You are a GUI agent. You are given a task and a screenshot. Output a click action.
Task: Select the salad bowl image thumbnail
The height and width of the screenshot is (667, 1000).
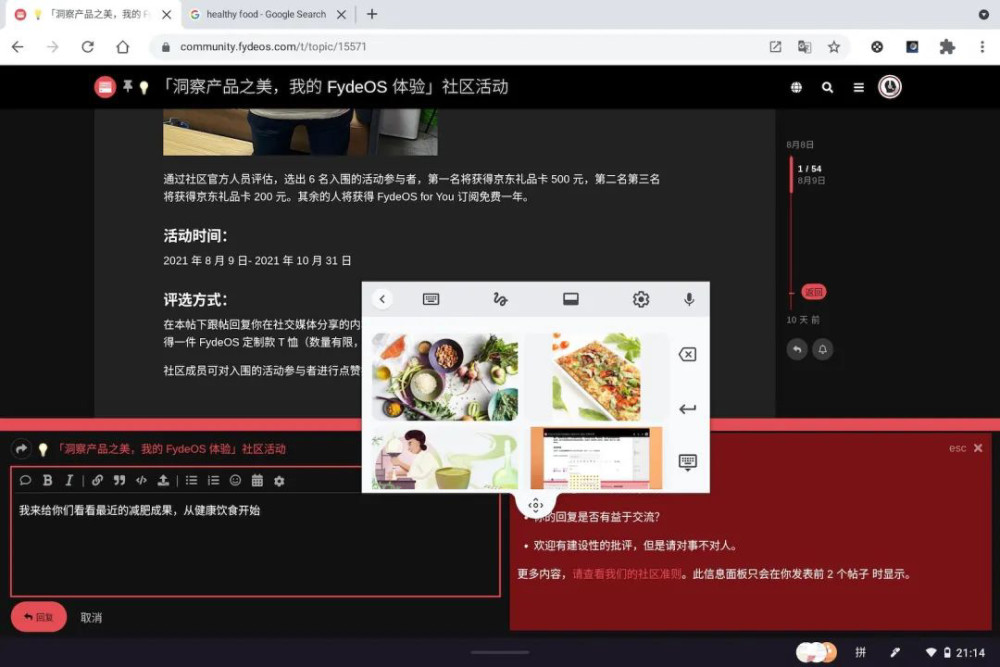tap(445, 377)
